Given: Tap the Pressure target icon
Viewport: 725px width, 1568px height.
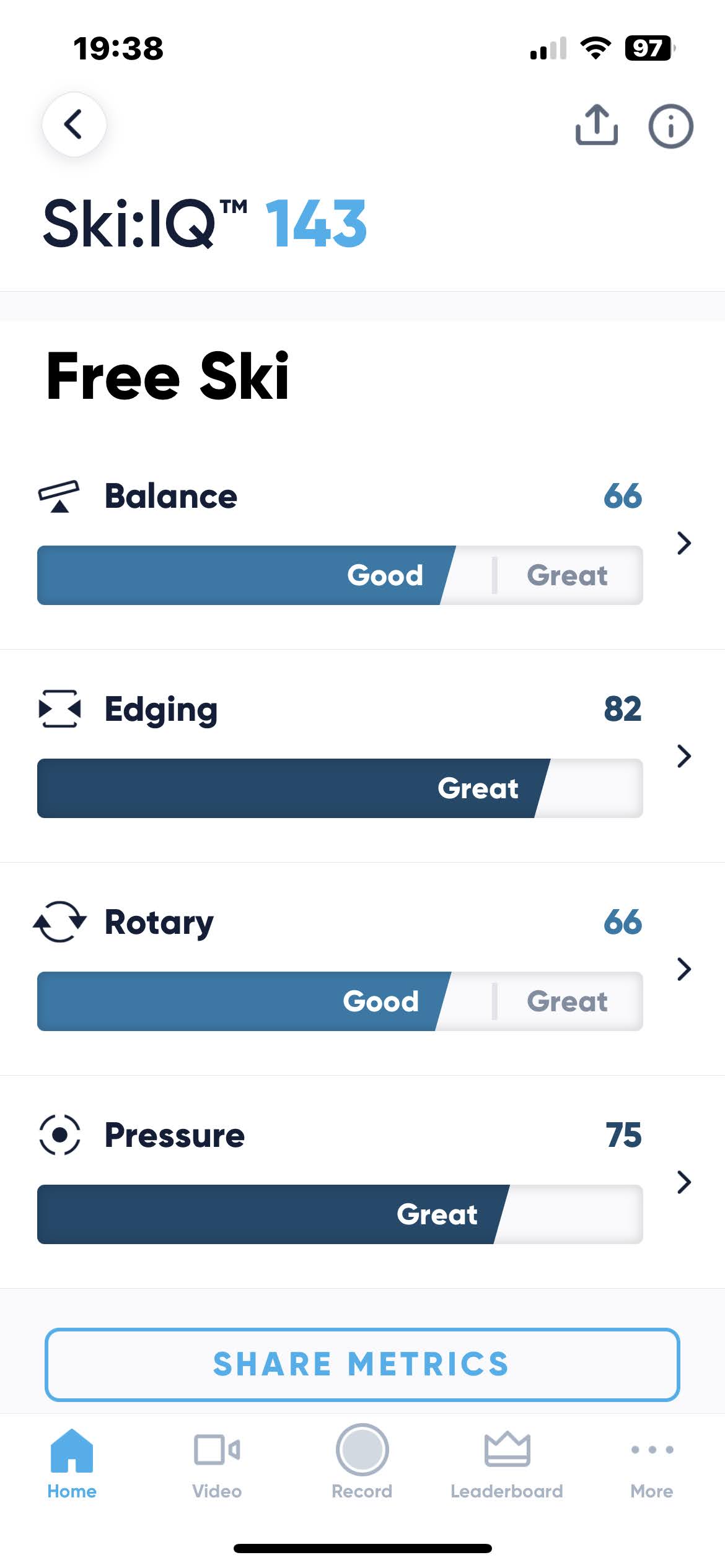Looking at the screenshot, I should [59, 1135].
